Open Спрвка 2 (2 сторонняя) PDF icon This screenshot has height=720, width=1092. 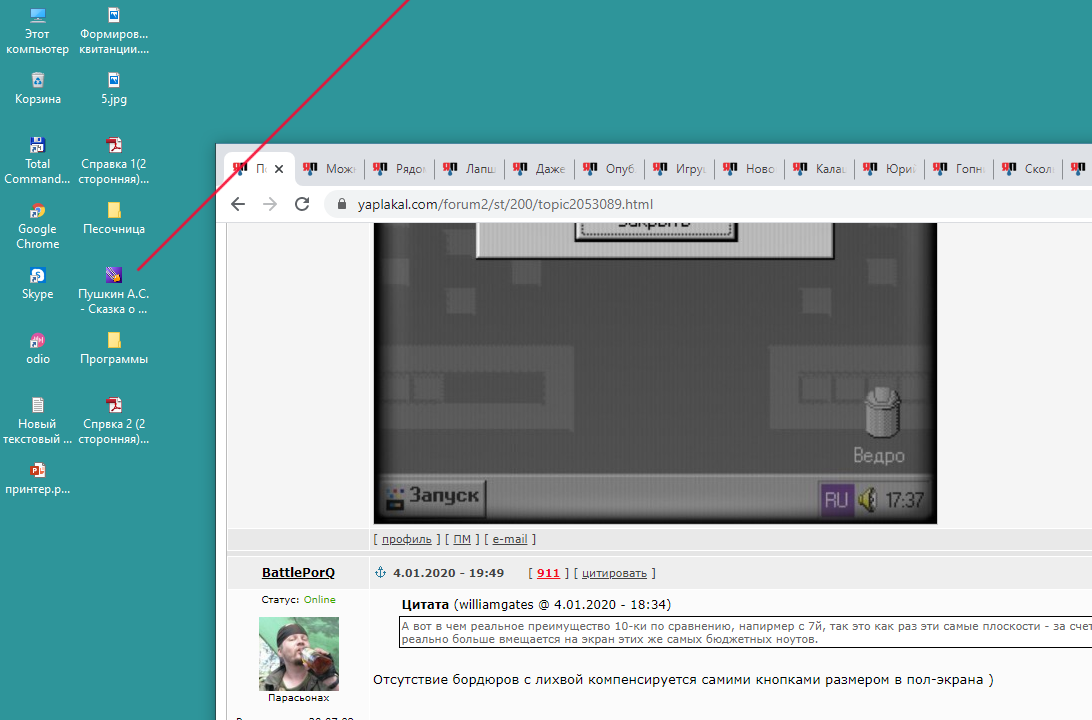tap(114, 421)
